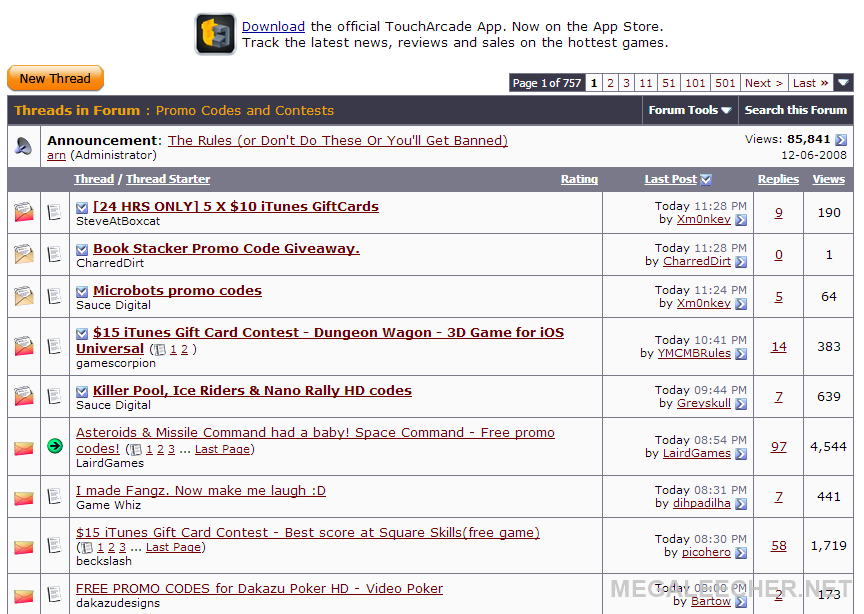This screenshot has height=614, width=864.
Task: Click the TouchArcade app icon
Action: pyautogui.click(x=215, y=34)
